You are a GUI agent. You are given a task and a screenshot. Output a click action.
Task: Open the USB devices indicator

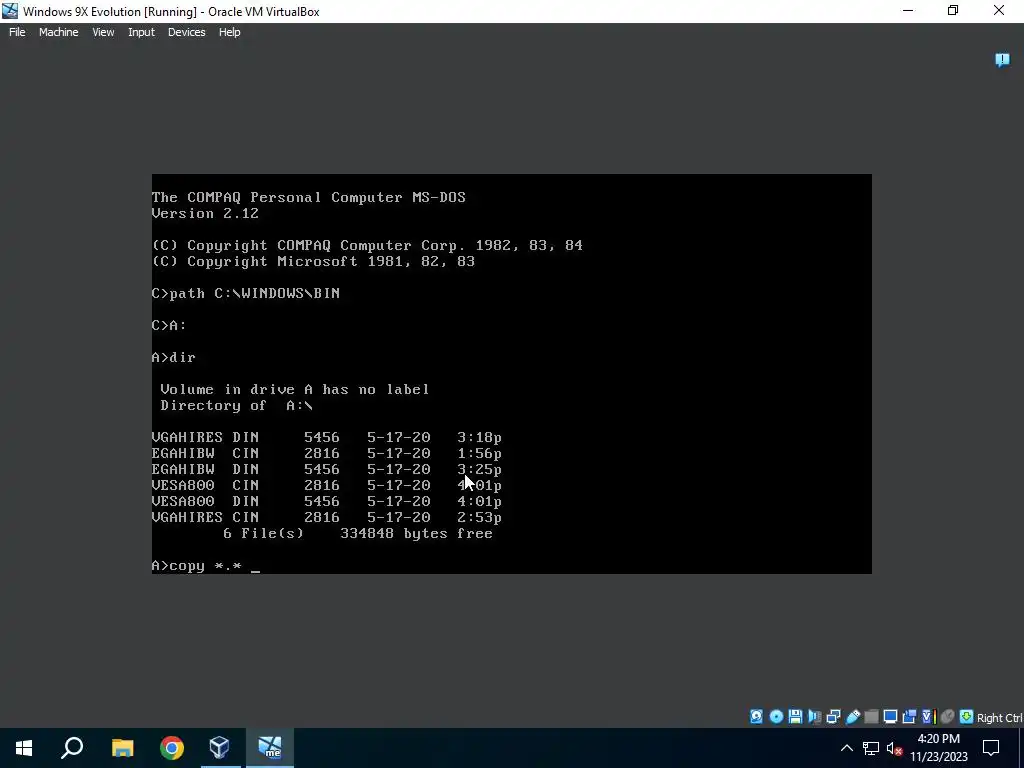tap(852, 716)
